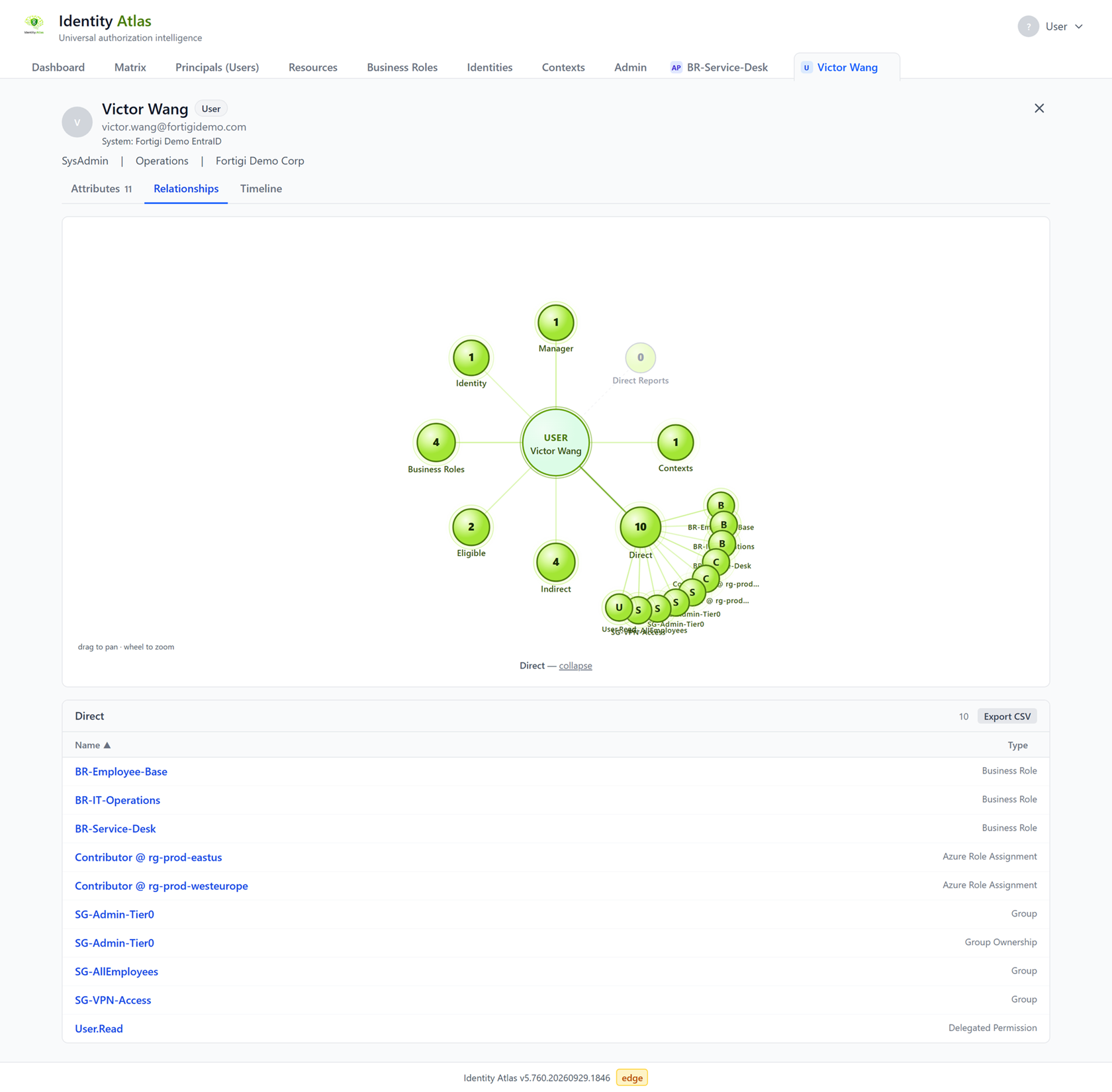
Task: Go to the Contexts tab
Action: point(563,67)
